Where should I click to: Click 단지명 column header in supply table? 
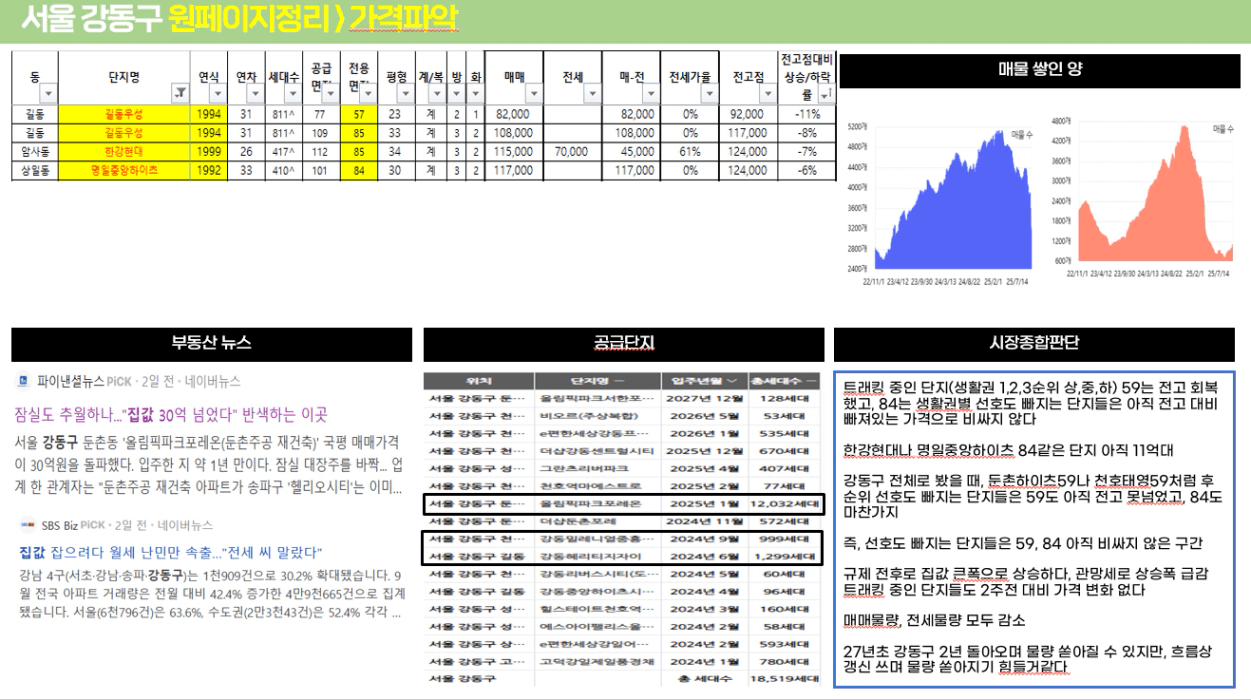(x=597, y=381)
